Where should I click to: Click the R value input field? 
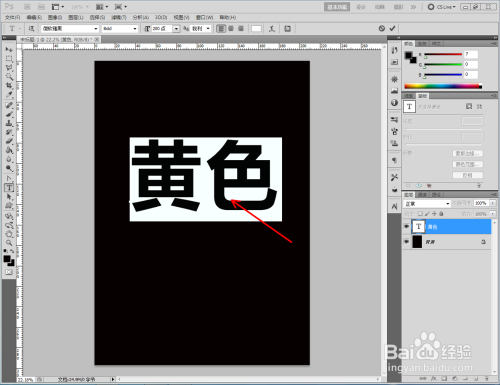pos(471,54)
